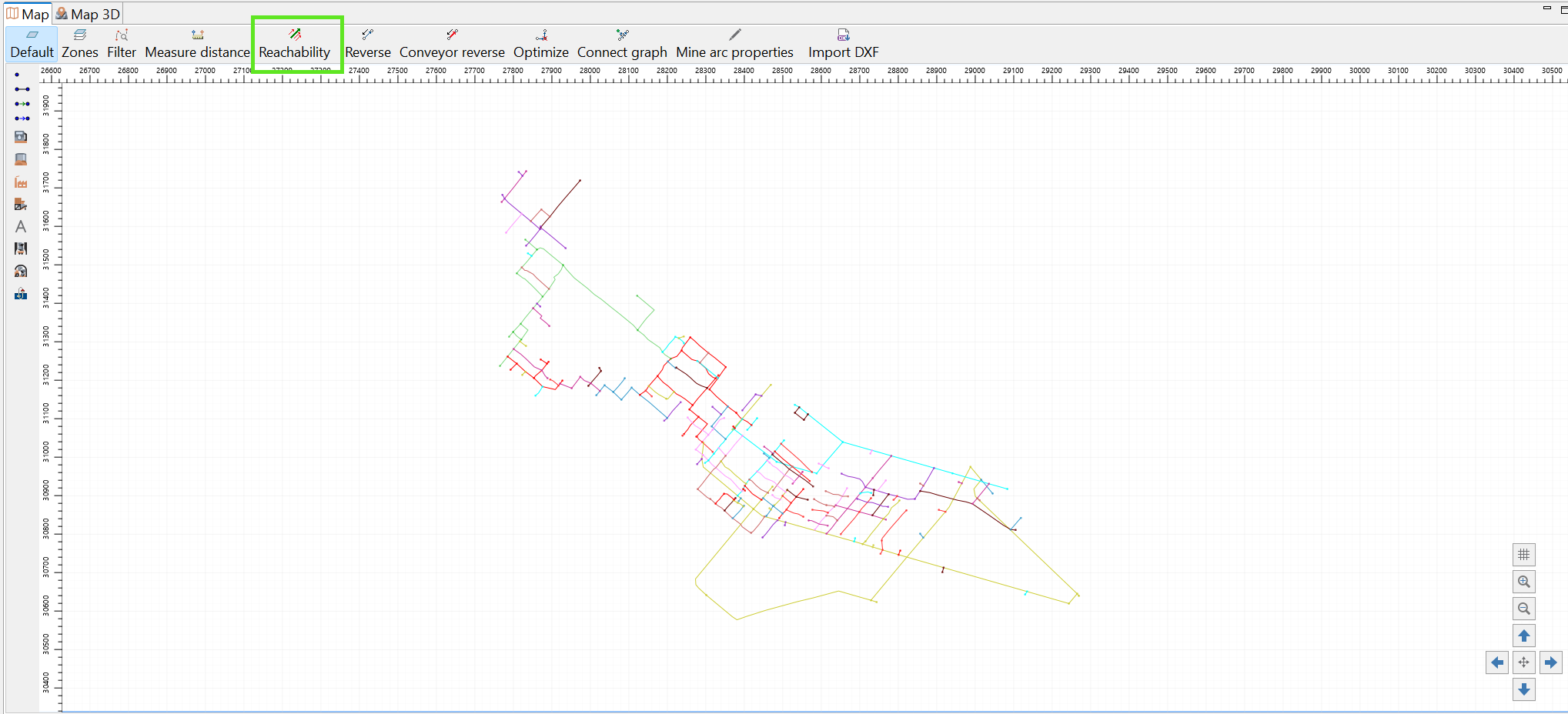1568x714 pixels.
Task: Open Mine arc properties
Action: click(x=734, y=44)
